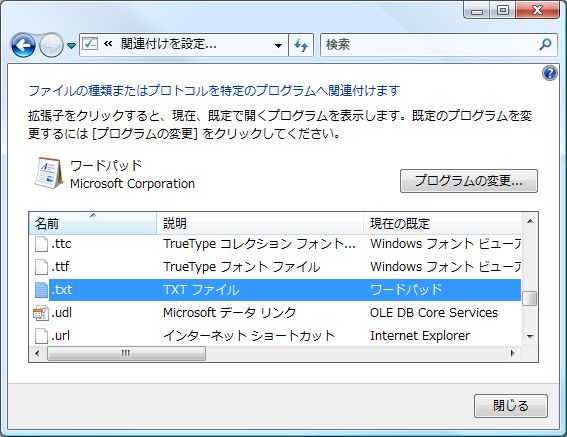Sort by the 説明 column header
The image size is (567, 437).
[x=260, y=223]
